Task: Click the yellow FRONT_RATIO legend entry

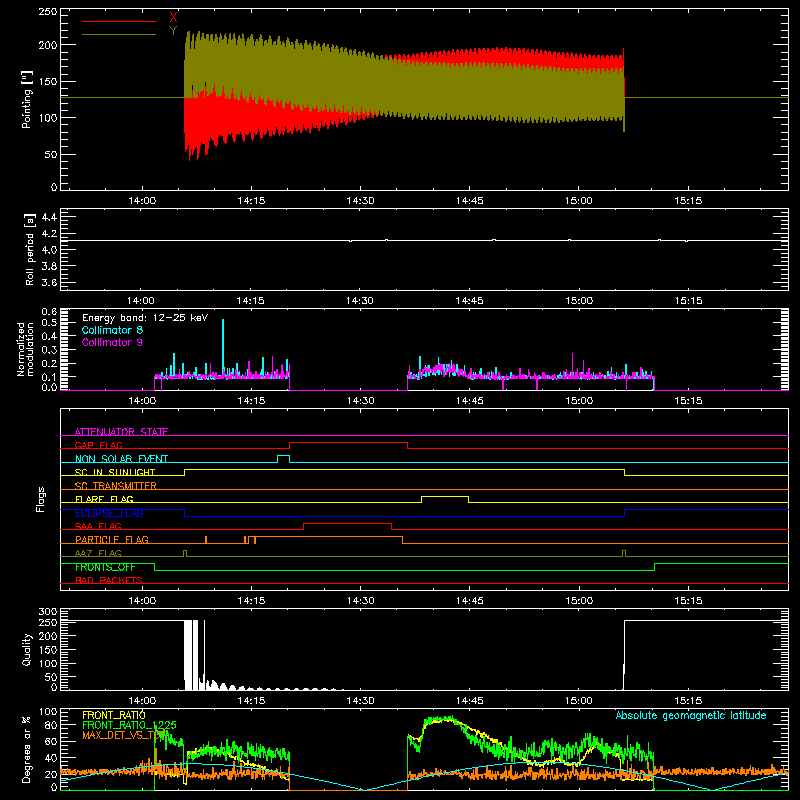Action: [x=113, y=715]
